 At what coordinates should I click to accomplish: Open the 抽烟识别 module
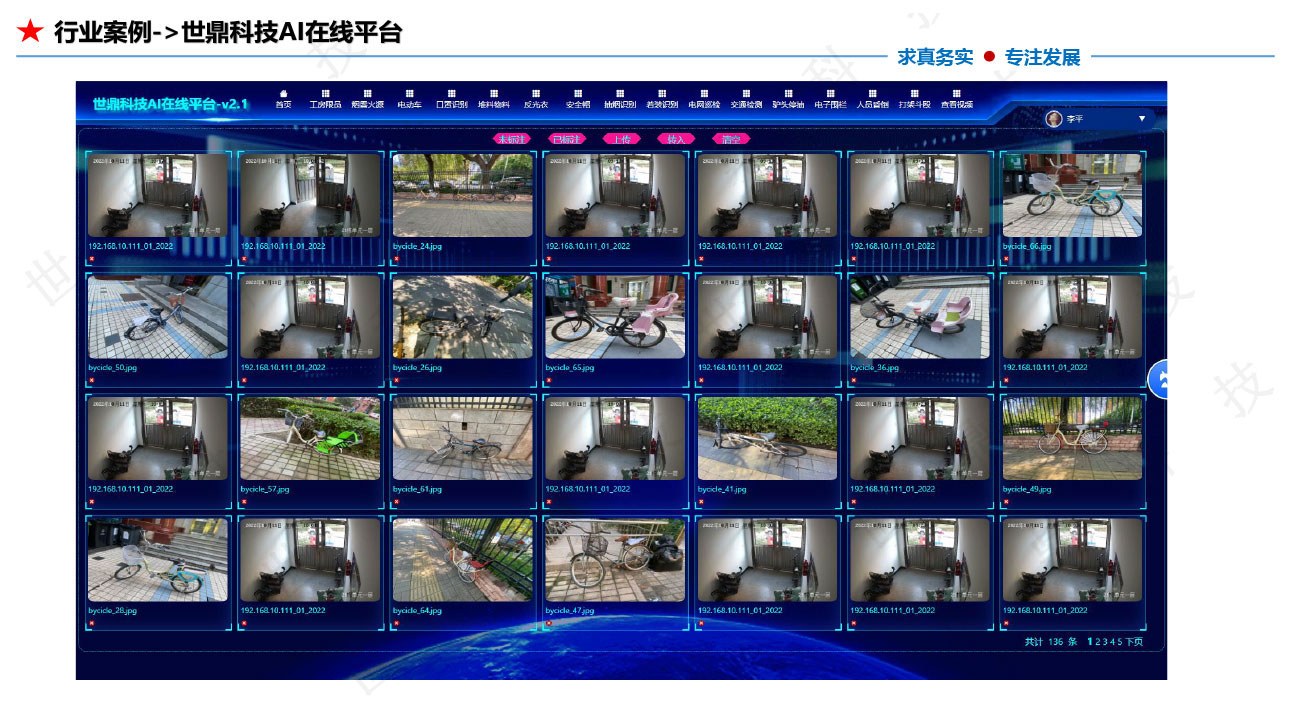point(620,99)
